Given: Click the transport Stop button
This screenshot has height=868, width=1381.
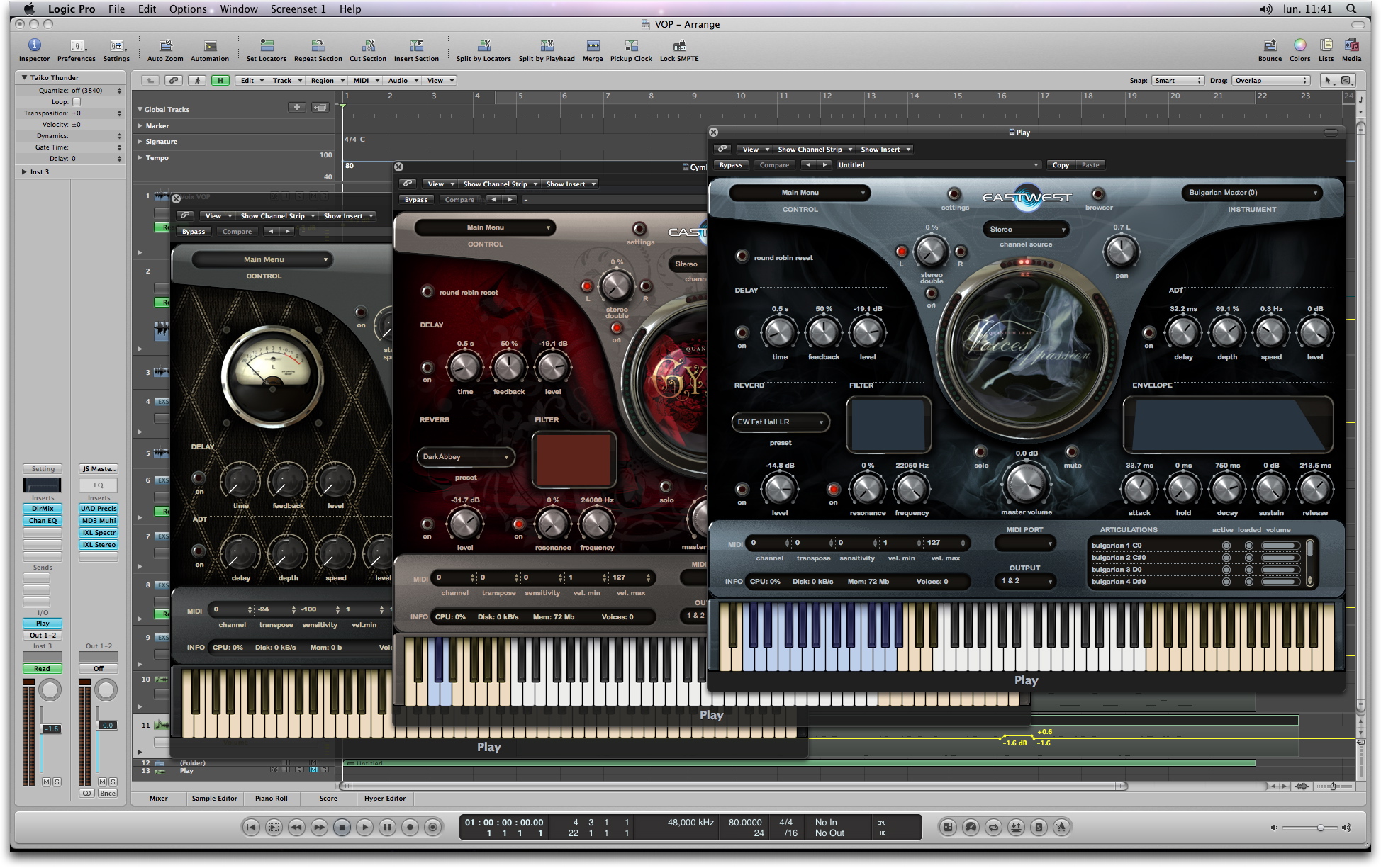Looking at the screenshot, I should pyautogui.click(x=342, y=827).
